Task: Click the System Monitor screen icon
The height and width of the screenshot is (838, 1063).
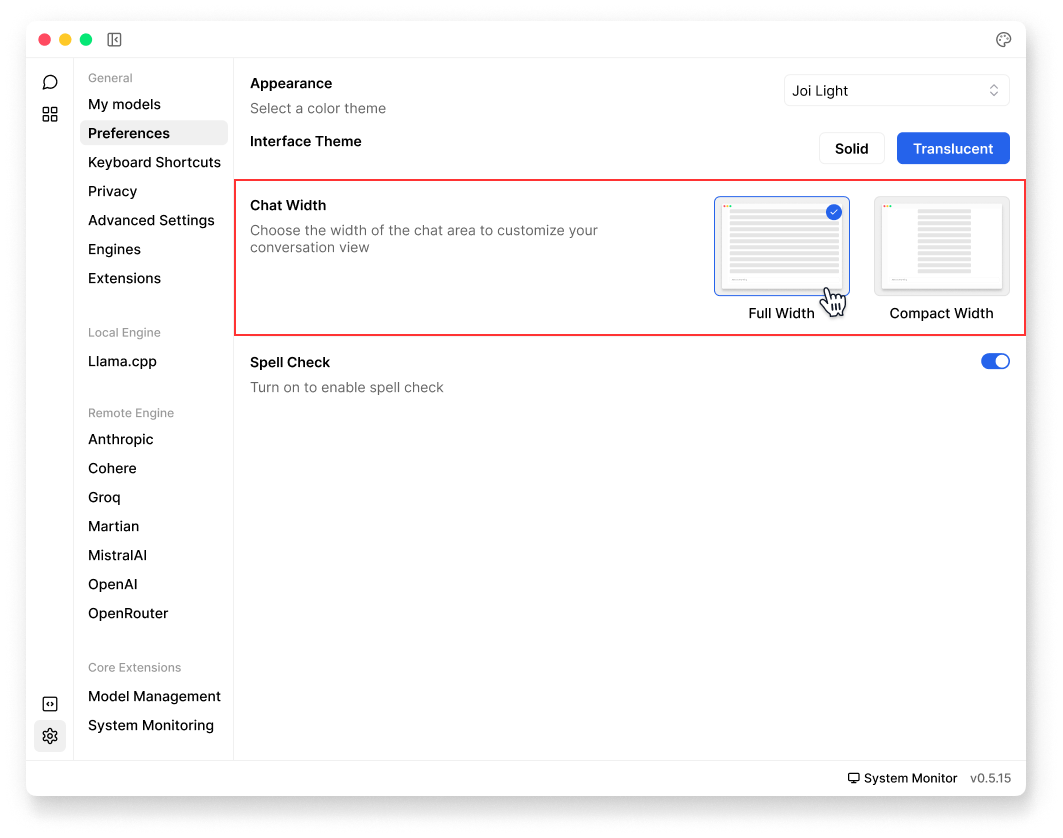Action: point(853,778)
